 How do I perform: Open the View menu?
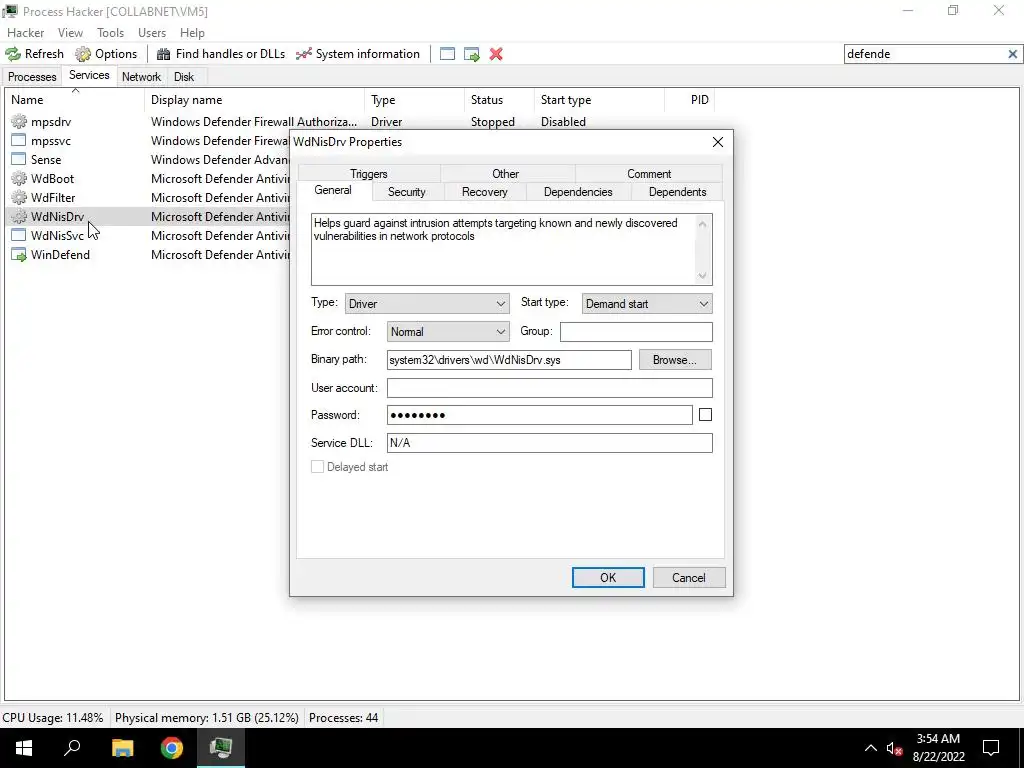tap(70, 33)
